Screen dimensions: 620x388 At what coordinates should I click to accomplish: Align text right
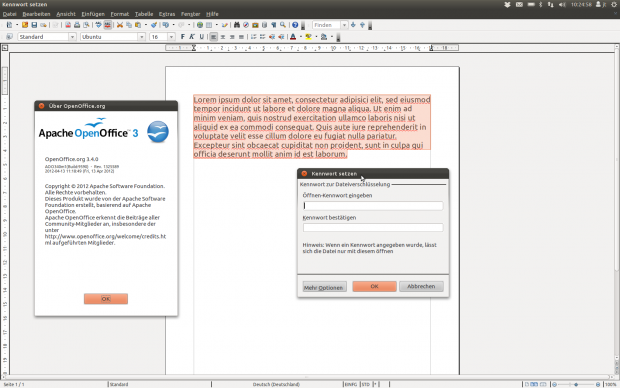[232, 37]
